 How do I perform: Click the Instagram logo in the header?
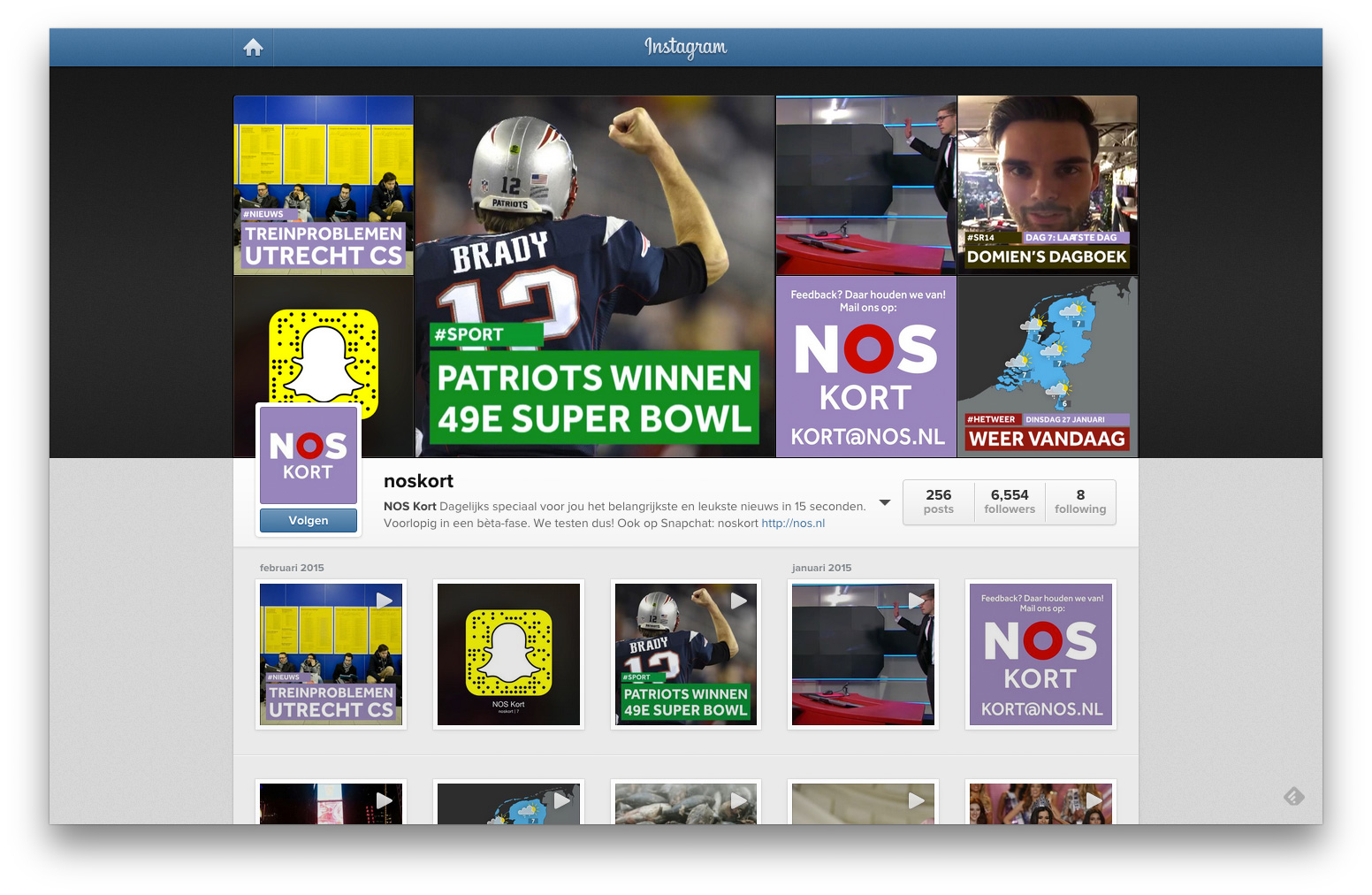685,47
